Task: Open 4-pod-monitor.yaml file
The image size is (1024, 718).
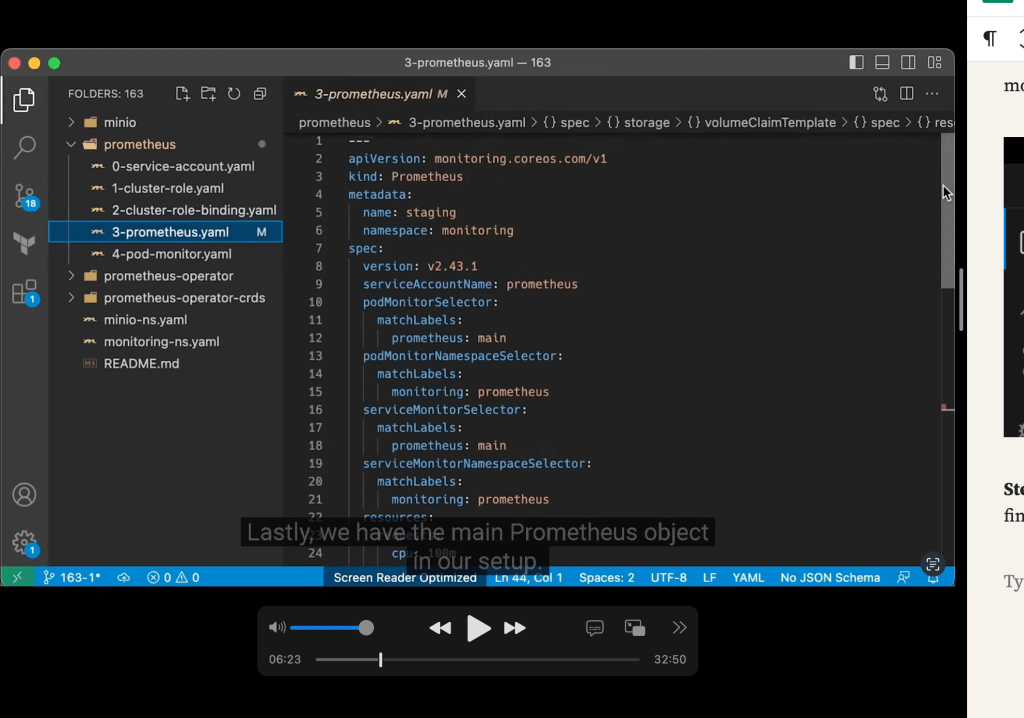Action: (171, 254)
